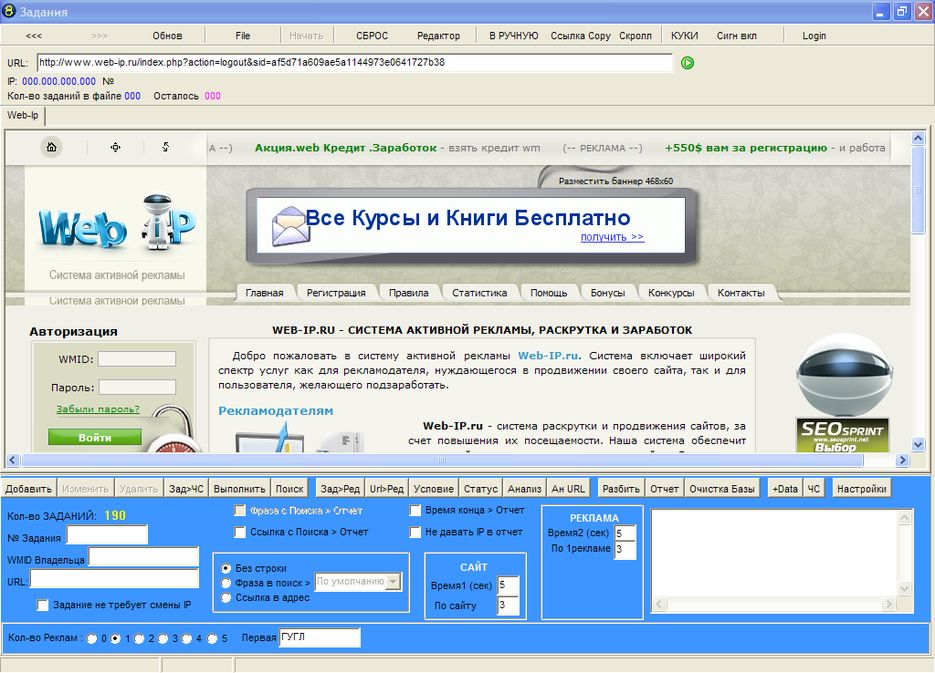The height and width of the screenshot is (673, 935).
Task: Set Кол-во Реклам to 0
Action: click(92, 638)
